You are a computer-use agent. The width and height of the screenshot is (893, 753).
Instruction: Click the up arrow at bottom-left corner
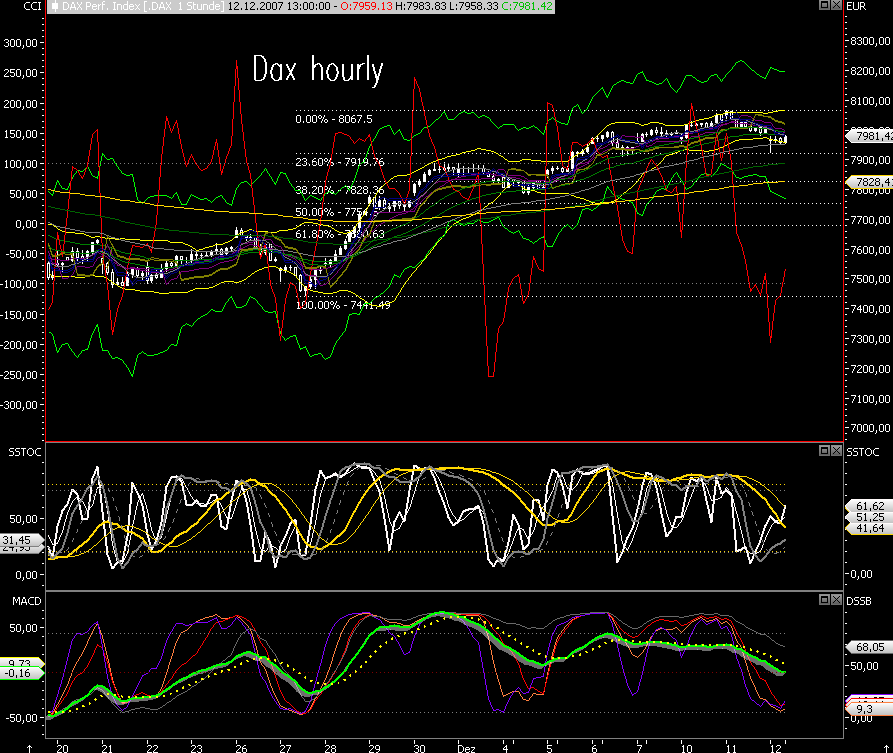pyautogui.click(x=30, y=748)
